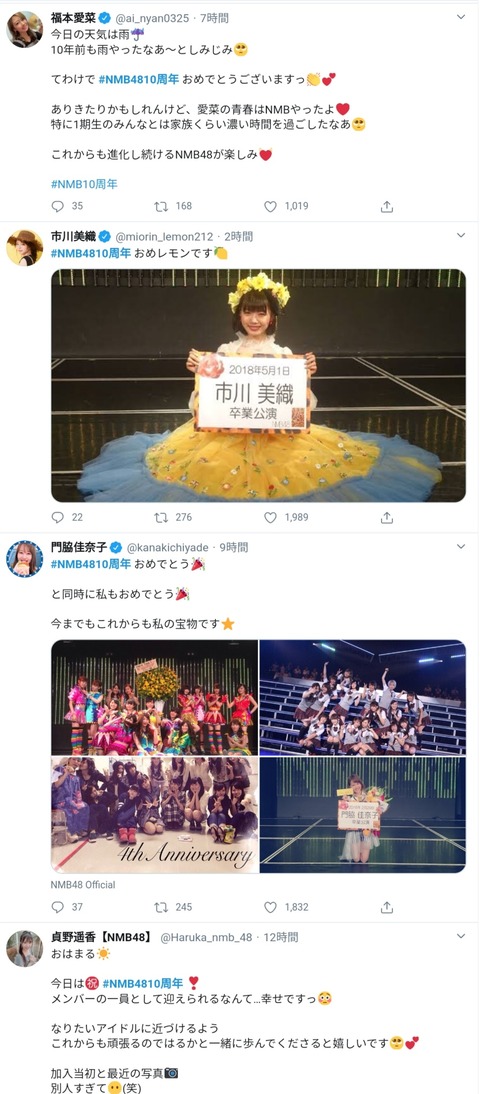Like 門脇佳奈子's tweet with 1,832 likes
Viewport: 480px width, 1094px height.
(270, 907)
